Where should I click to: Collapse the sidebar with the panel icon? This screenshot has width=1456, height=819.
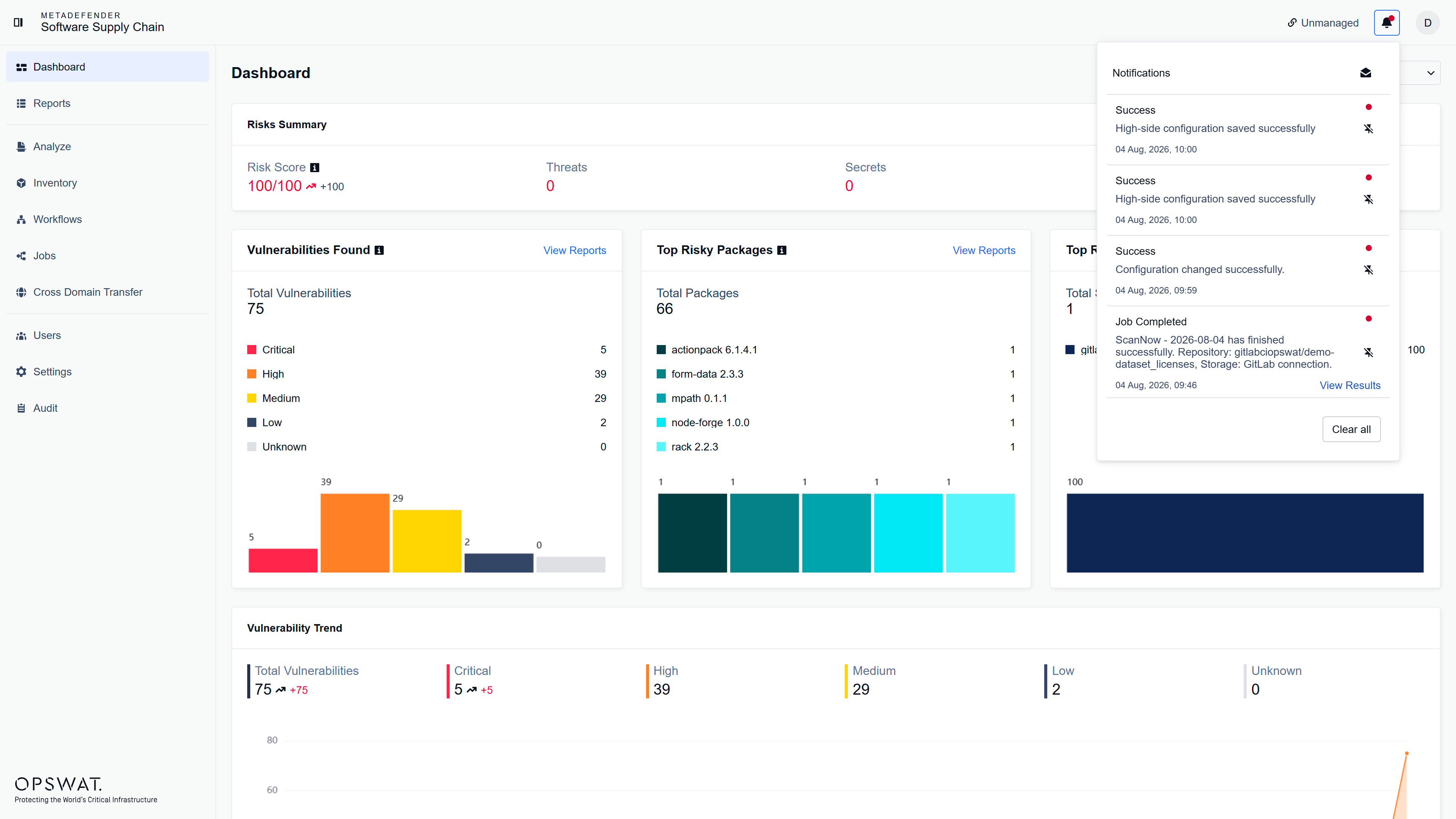coord(18,23)
